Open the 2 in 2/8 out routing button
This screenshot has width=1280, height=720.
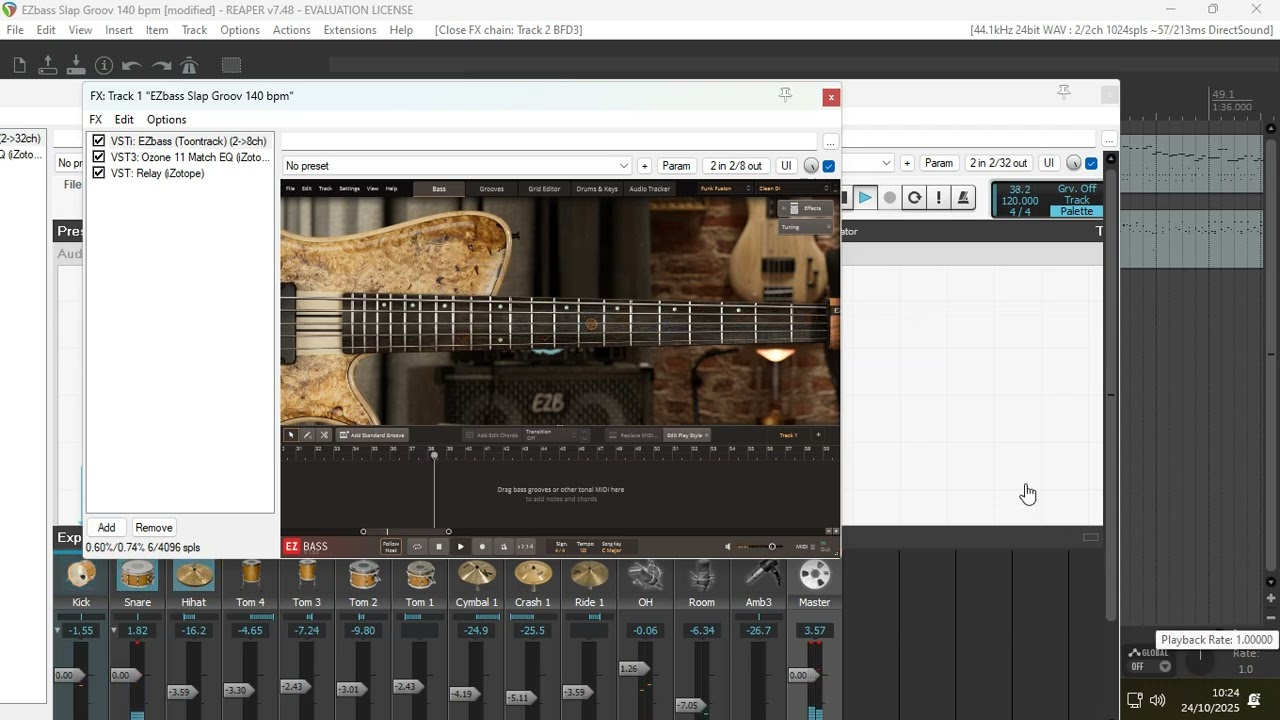(x=736, y=166)
